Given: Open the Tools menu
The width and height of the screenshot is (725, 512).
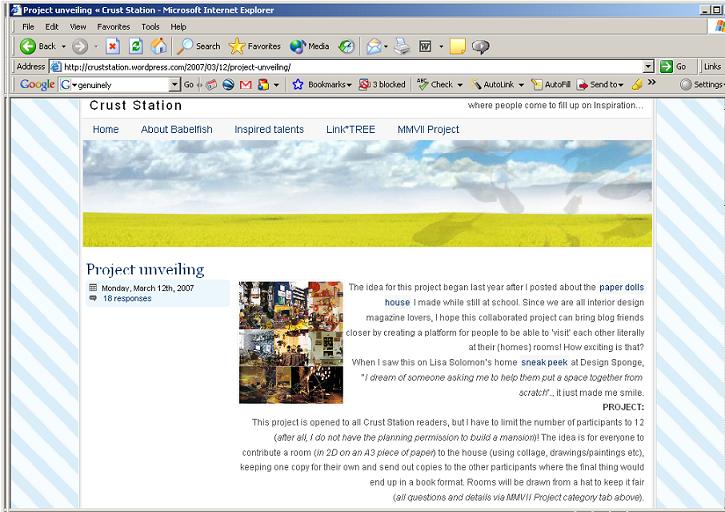Looking at the screenshot, I should 150,26.
